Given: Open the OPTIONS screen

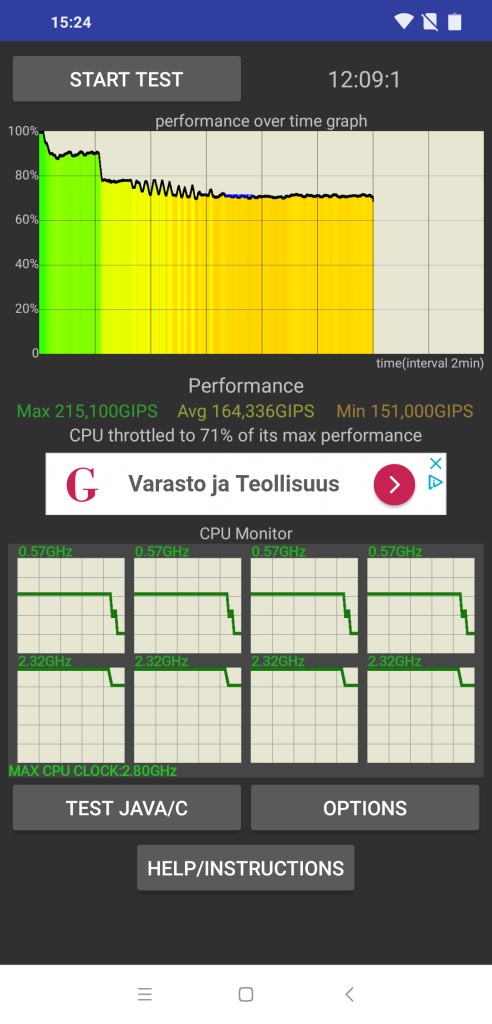Looking at the screenshot, I should (365, 808).
